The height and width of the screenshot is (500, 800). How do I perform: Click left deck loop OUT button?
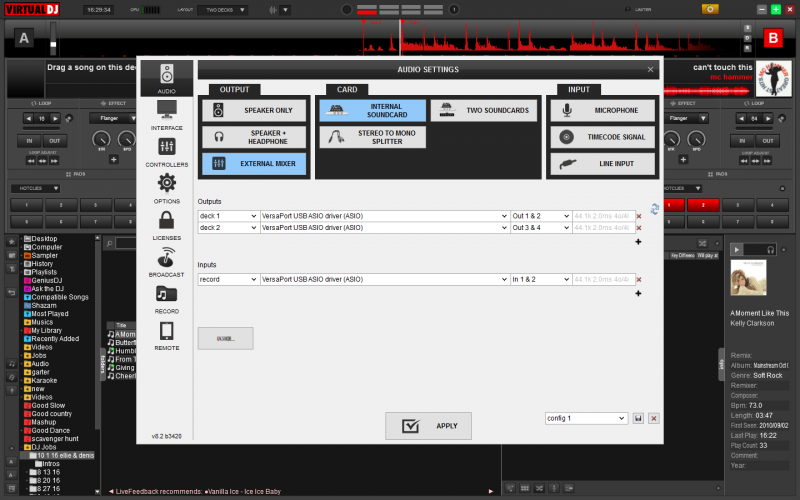click(x=54, y=141)
